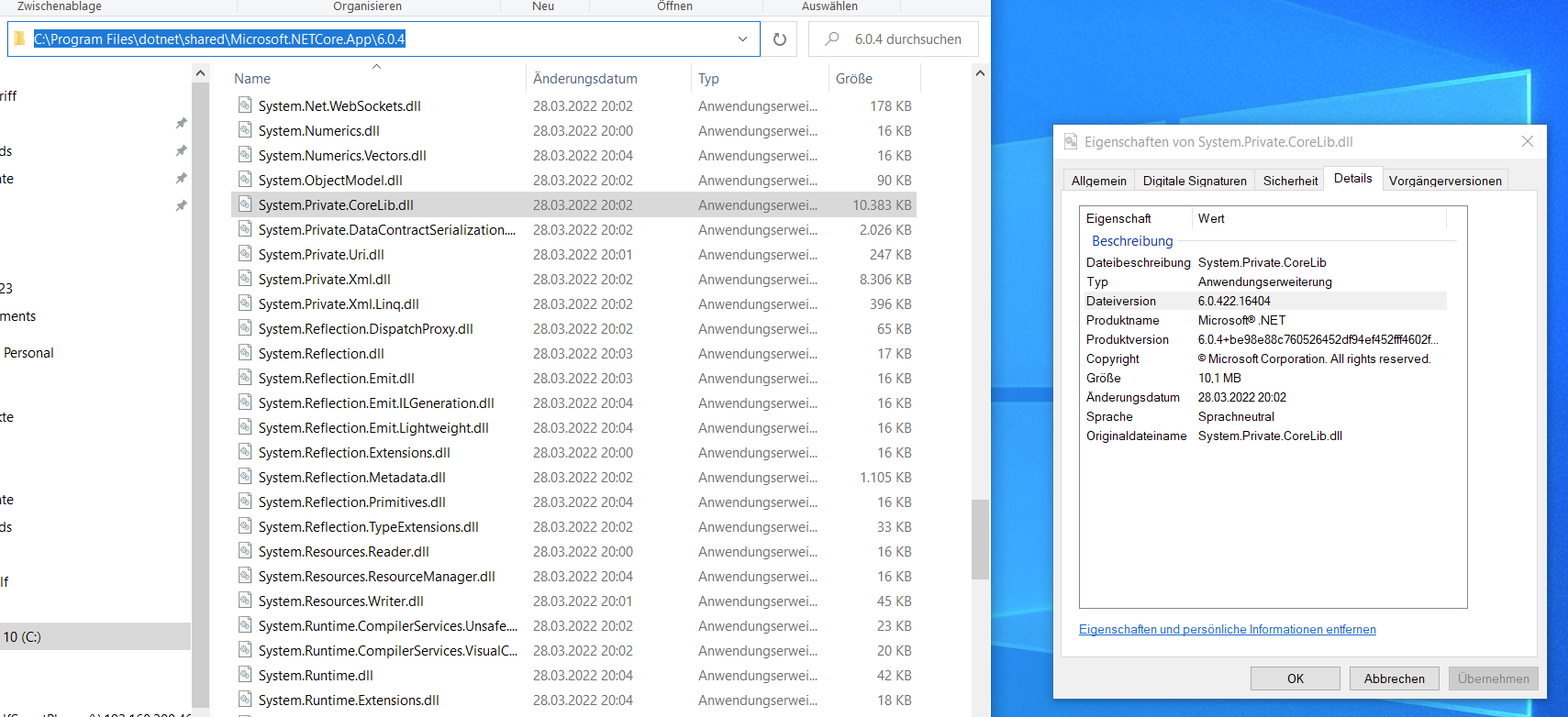1568x717 pixels.
Task: Open the Vorgängerversionen tab
Action: coord(1445,181)
